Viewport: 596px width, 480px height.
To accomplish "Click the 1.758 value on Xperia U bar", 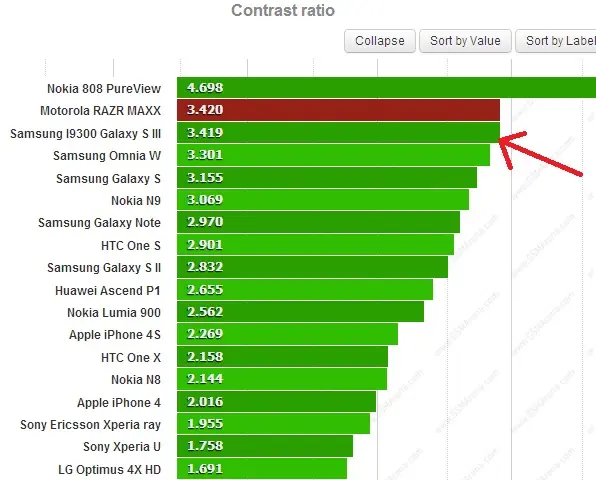I will 205,445.
